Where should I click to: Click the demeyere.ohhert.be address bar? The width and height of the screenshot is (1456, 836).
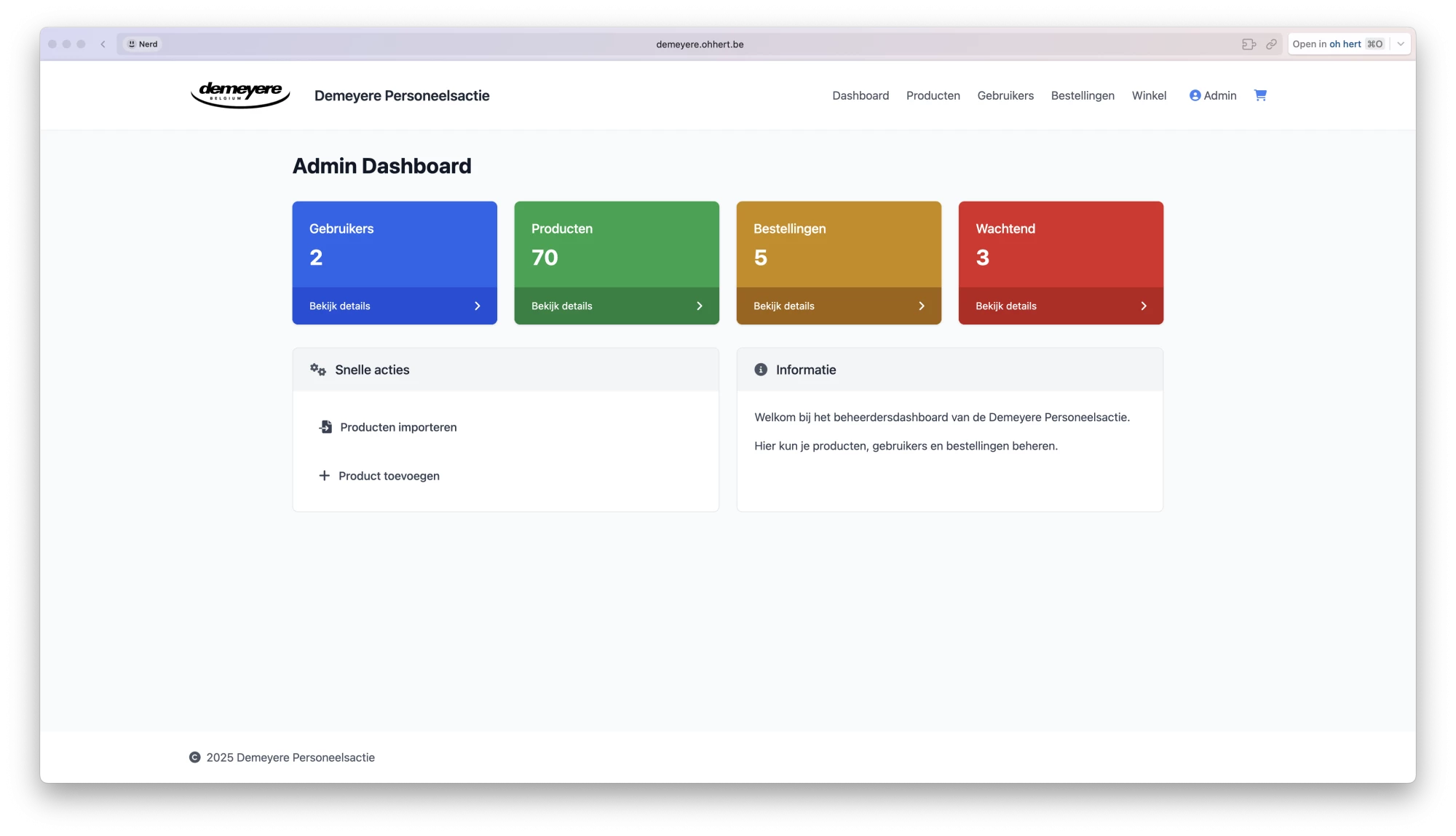click(700, 44)
